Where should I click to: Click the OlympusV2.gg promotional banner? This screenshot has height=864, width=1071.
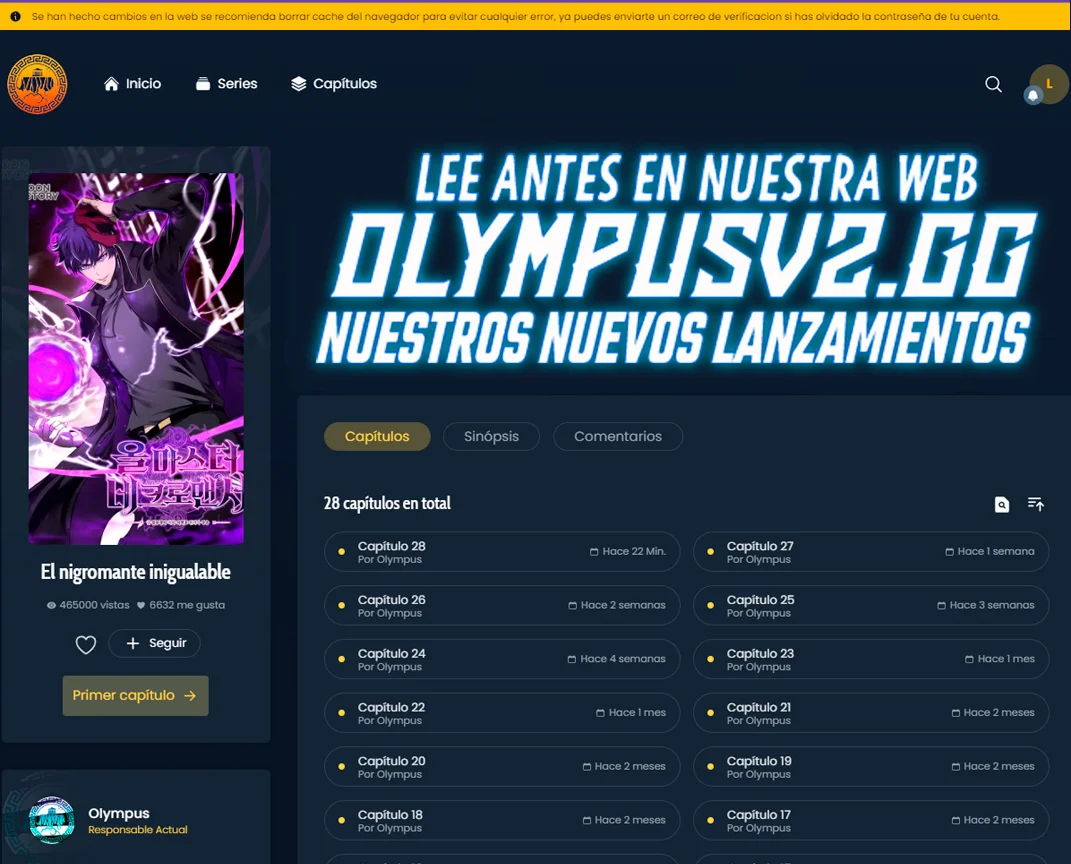tap(671, 257)
